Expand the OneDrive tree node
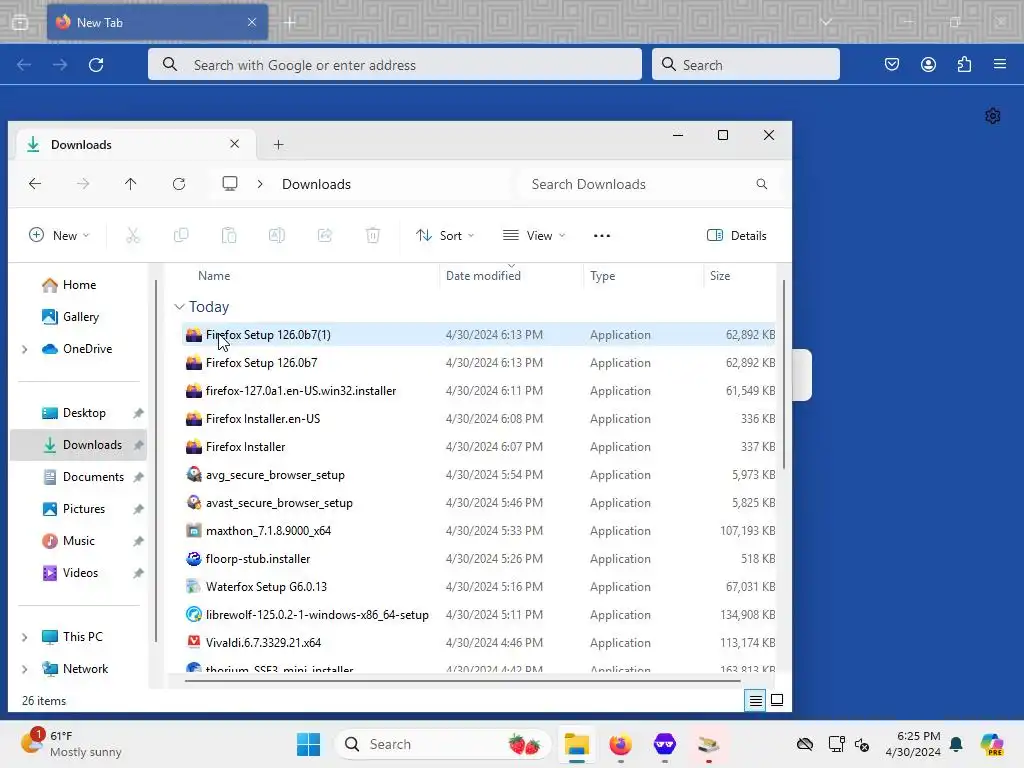The image size is (1024, 768). tap(25, 349)
